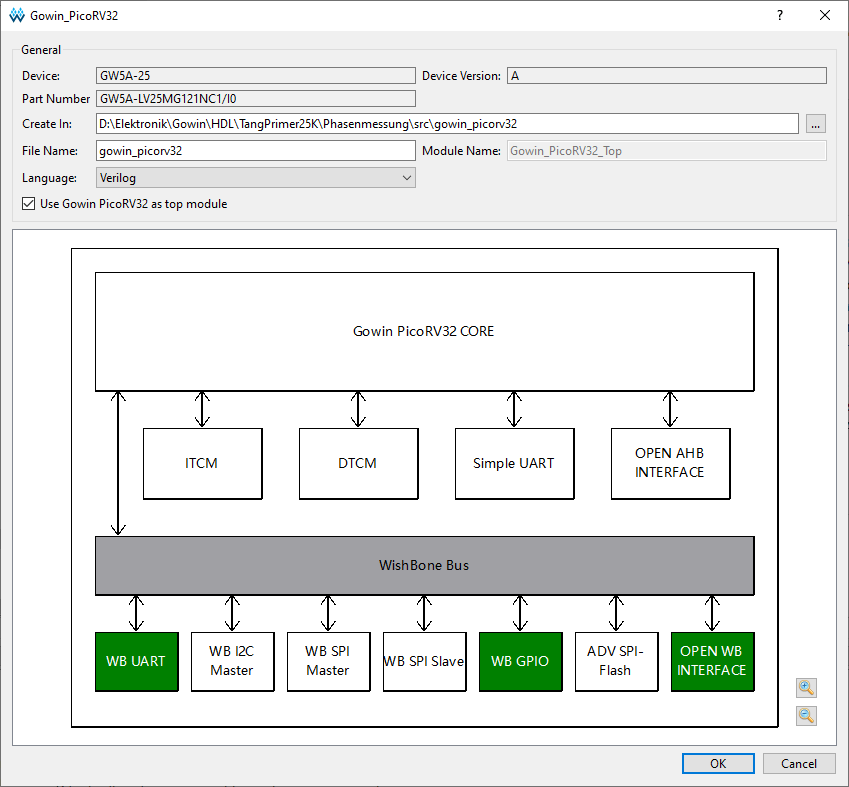Click the Language label
The width and height of the screenshot is (849, 787).
[x=49, y=178]
